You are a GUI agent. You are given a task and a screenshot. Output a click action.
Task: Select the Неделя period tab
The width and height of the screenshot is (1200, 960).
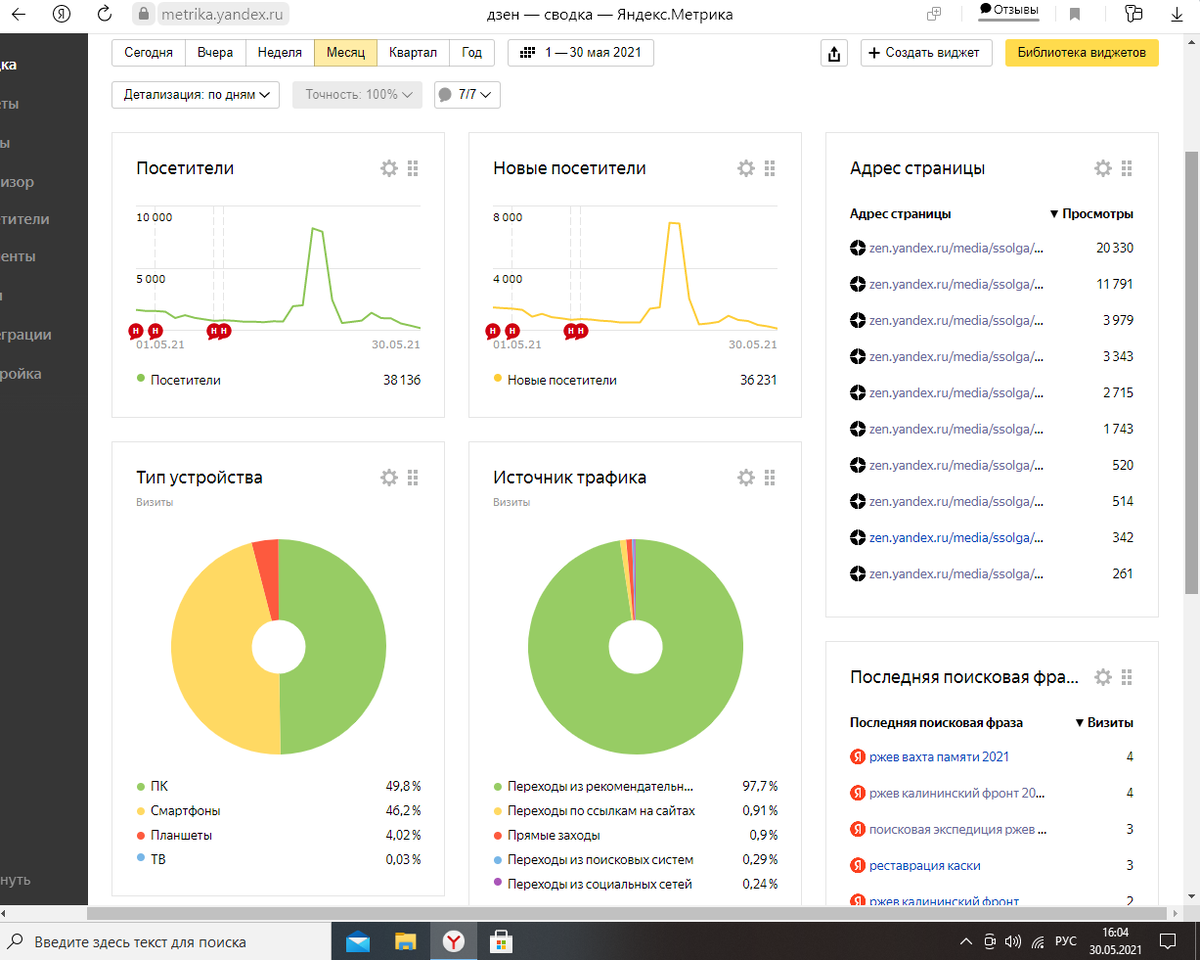tap(279, 53)
